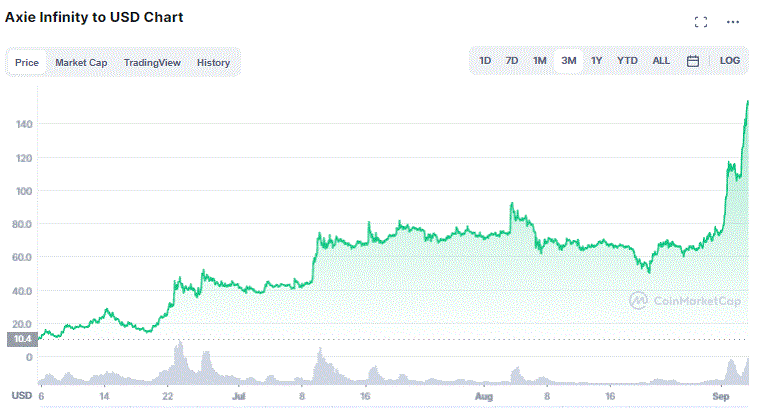Show the ALL time range

(661, 61)
